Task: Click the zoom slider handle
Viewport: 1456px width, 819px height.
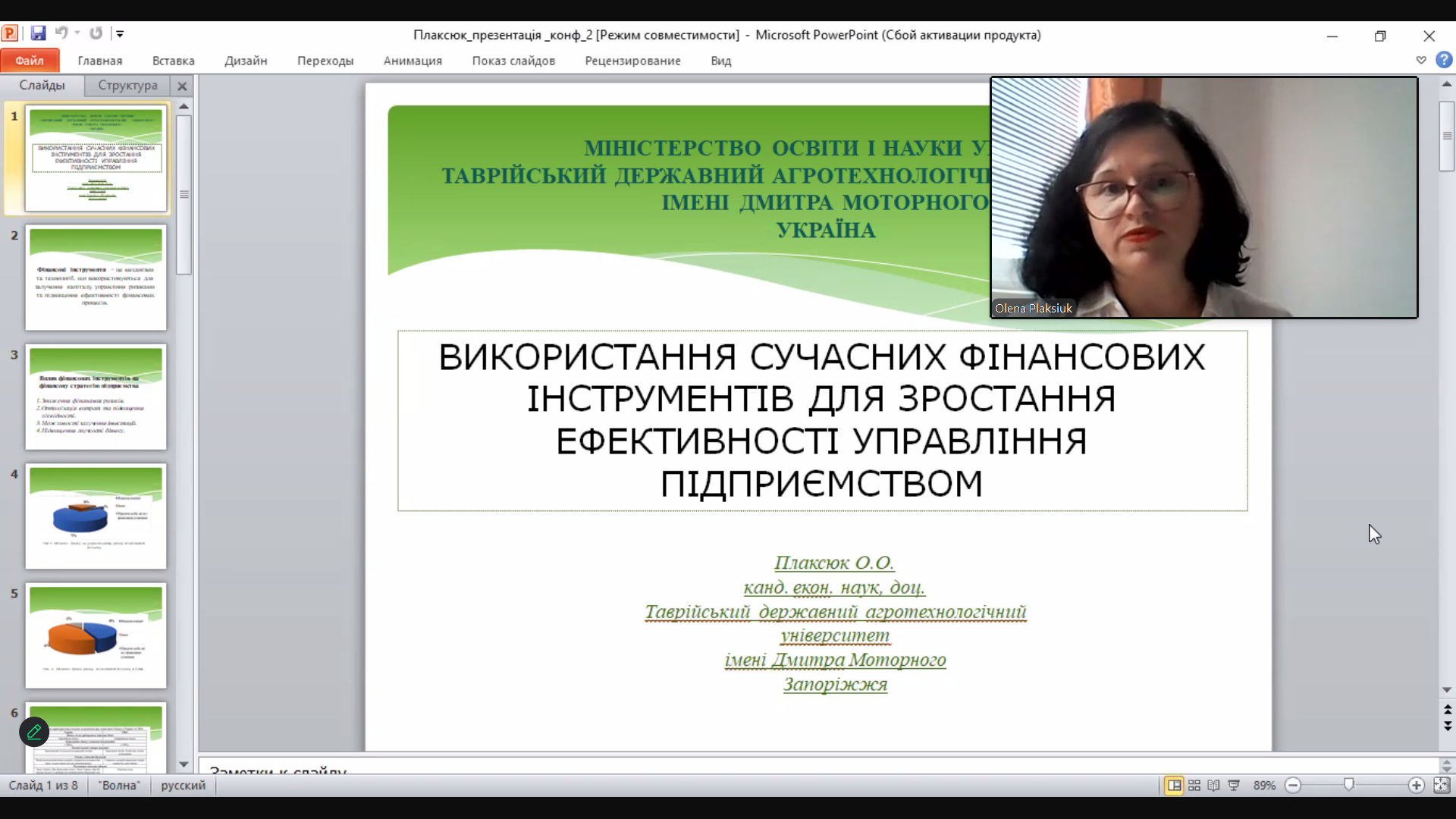Action: click(1349, 786)
